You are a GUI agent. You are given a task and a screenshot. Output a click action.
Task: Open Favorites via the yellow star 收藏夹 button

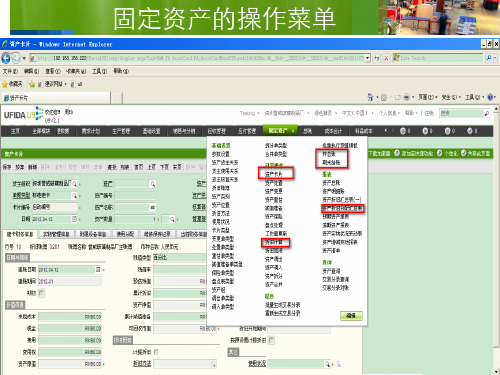[12, 84]
